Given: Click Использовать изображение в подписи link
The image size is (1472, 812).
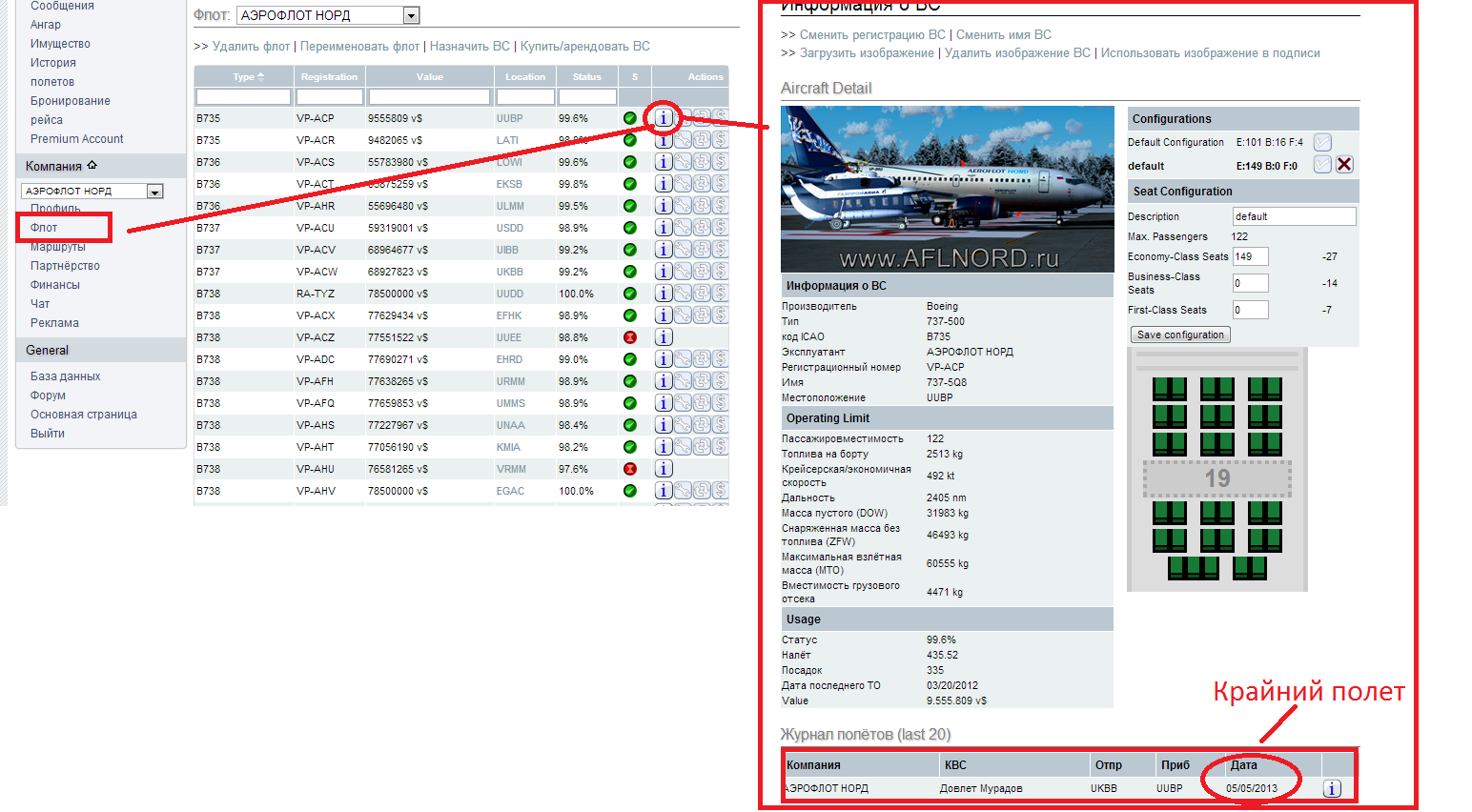Looking at the screenshot, I should (x=1211, y=53).
